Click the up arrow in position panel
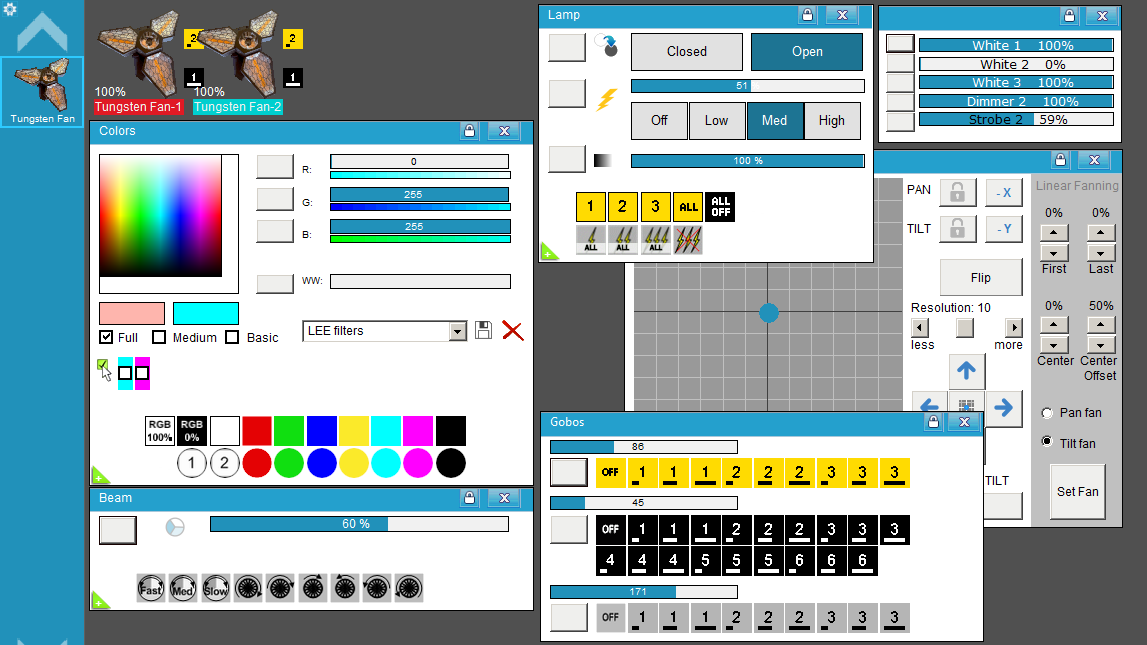The height and width of the screenshot is (645, 1147). tap(966, 371)
